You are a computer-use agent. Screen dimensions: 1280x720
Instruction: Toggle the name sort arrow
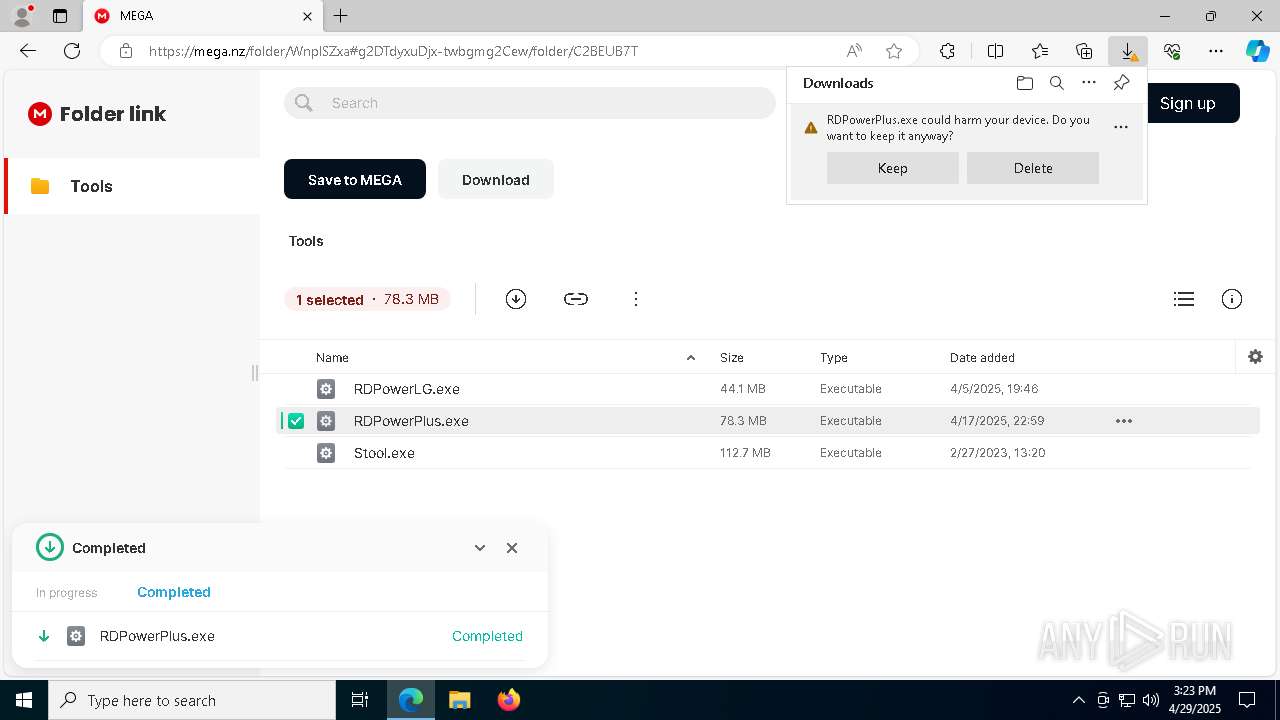point(691,358)
